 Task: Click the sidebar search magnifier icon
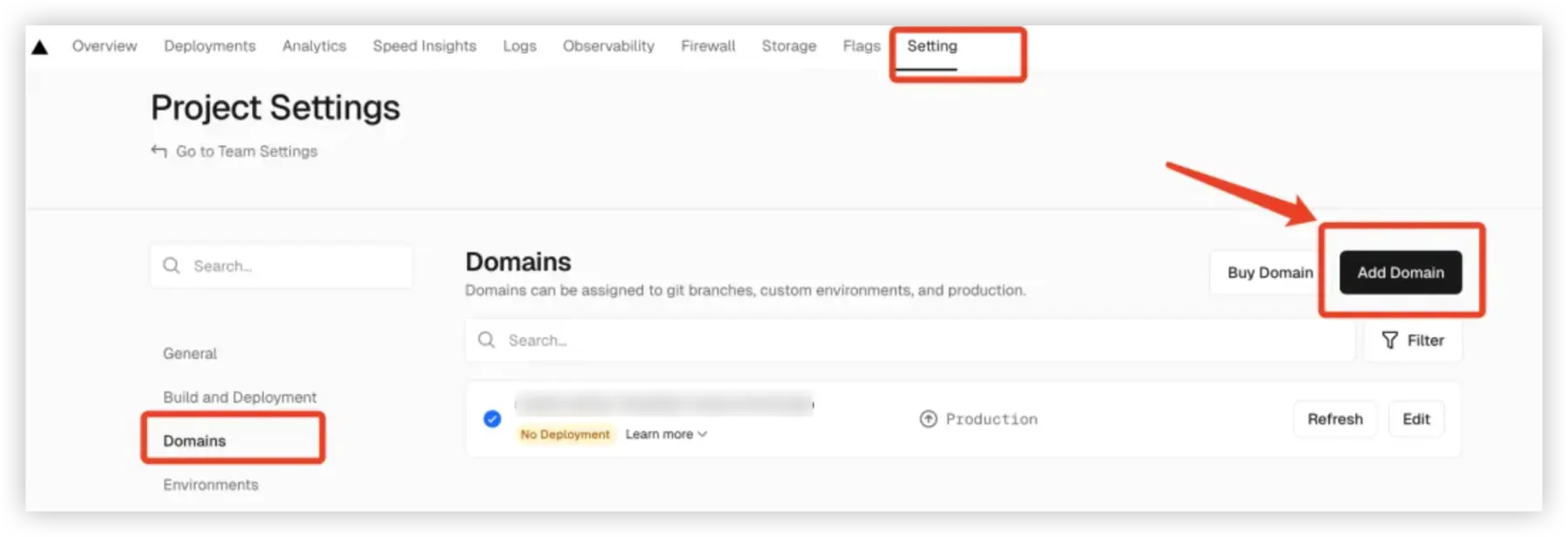click(x=172, y=265)
